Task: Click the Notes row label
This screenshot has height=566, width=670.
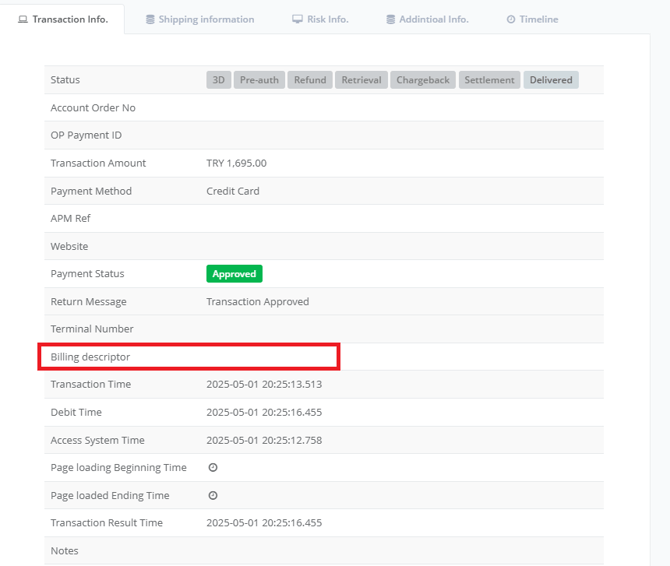Action: 64,551
